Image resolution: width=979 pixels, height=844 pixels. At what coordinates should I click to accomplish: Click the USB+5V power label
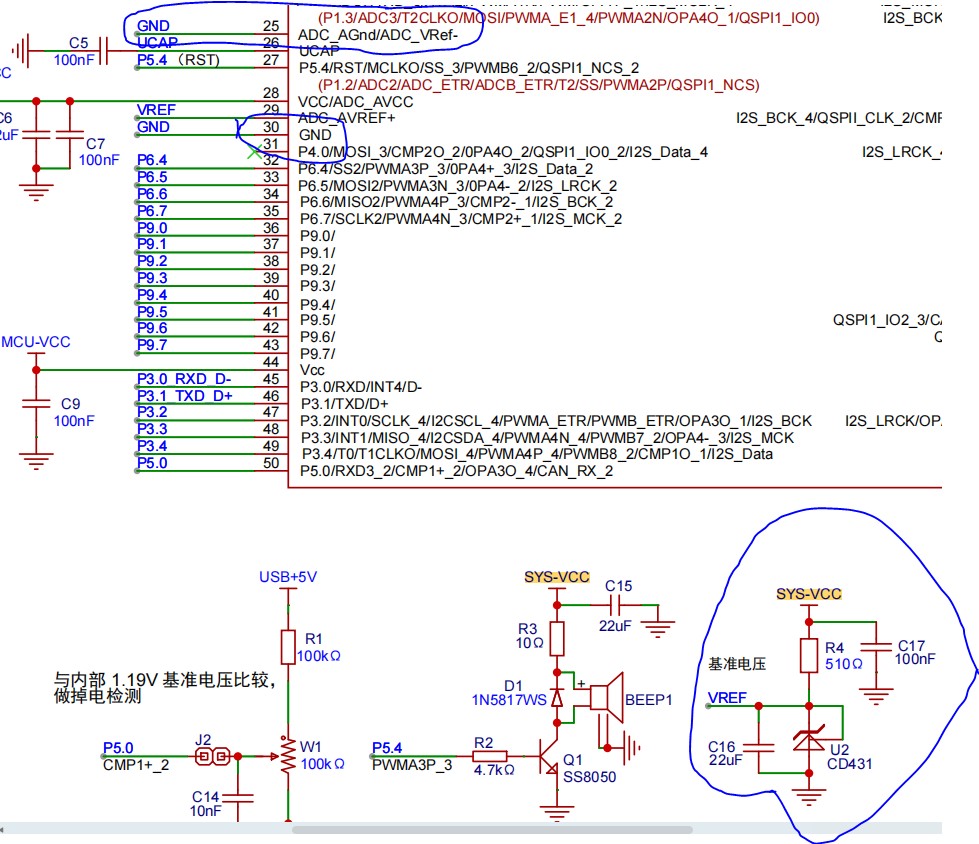[288, 577]
